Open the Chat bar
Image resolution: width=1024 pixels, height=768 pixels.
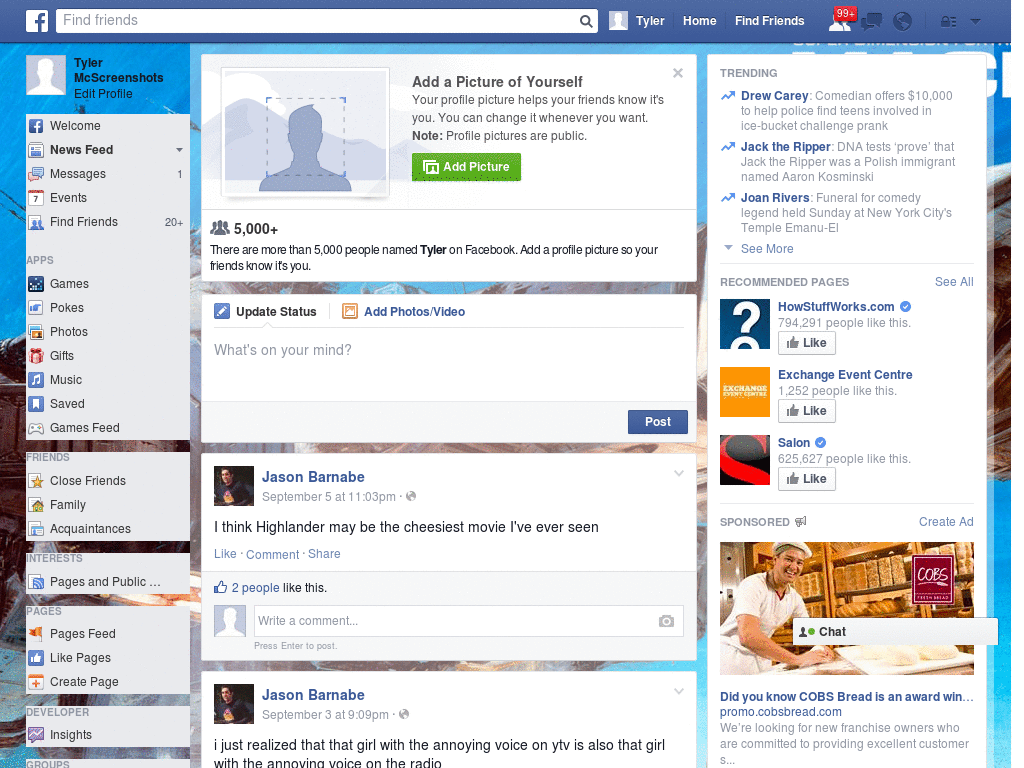click(895, 632)
